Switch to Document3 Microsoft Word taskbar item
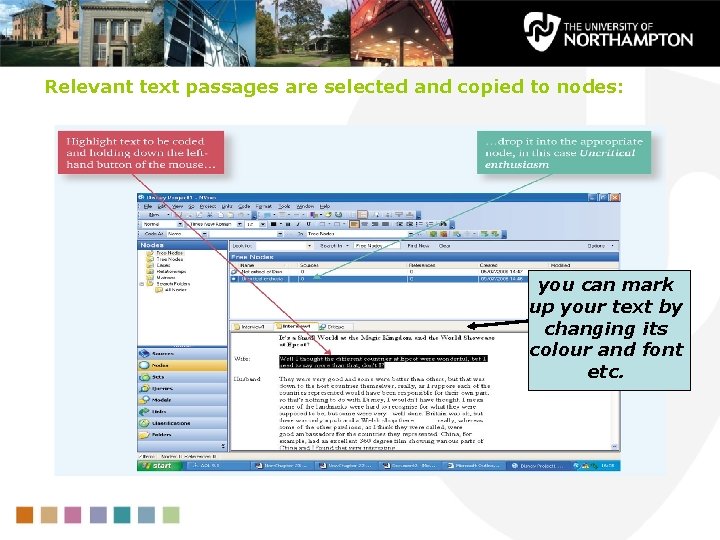 point(410,466)
